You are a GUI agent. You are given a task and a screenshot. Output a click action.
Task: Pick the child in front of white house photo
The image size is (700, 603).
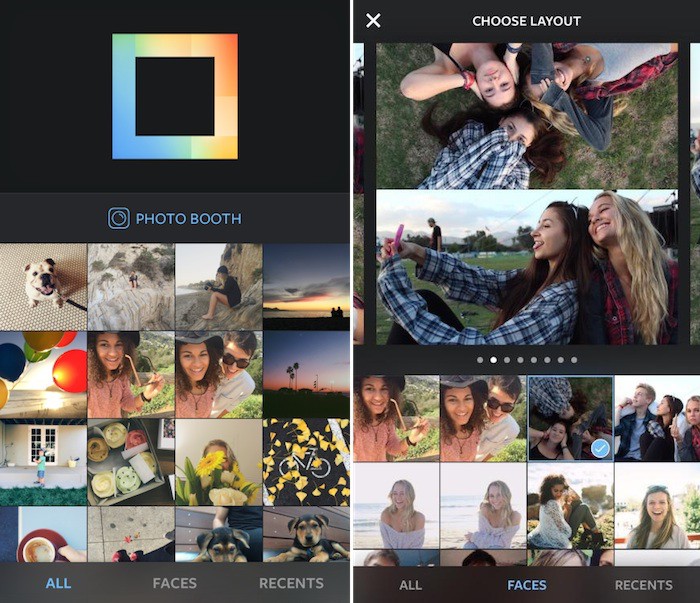[x=43, y=462]
